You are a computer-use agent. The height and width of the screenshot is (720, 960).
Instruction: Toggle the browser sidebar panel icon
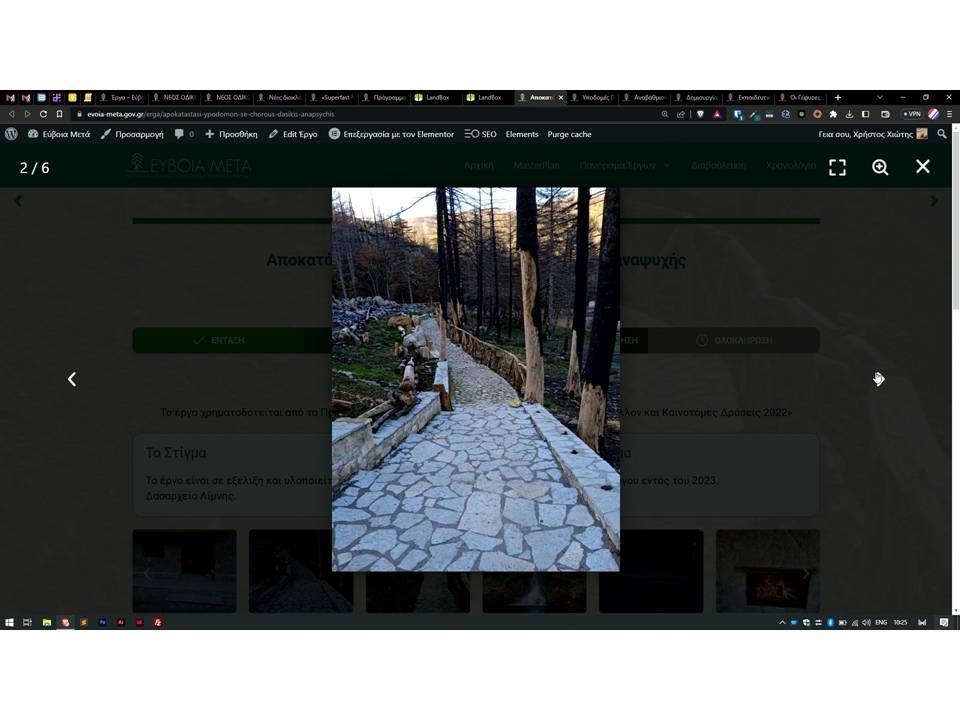point(866,114)
